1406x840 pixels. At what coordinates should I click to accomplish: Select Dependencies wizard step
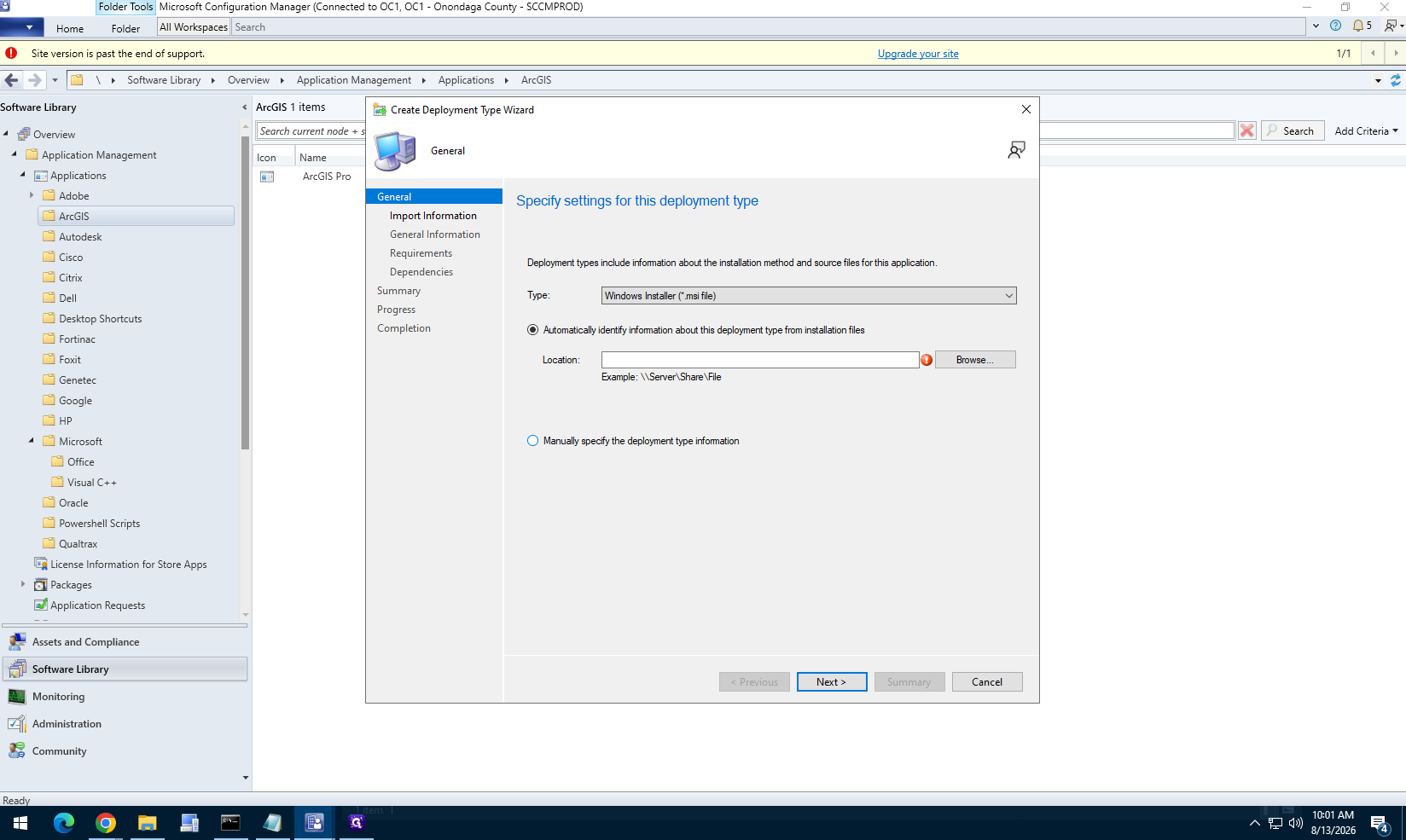click(421, 272)
